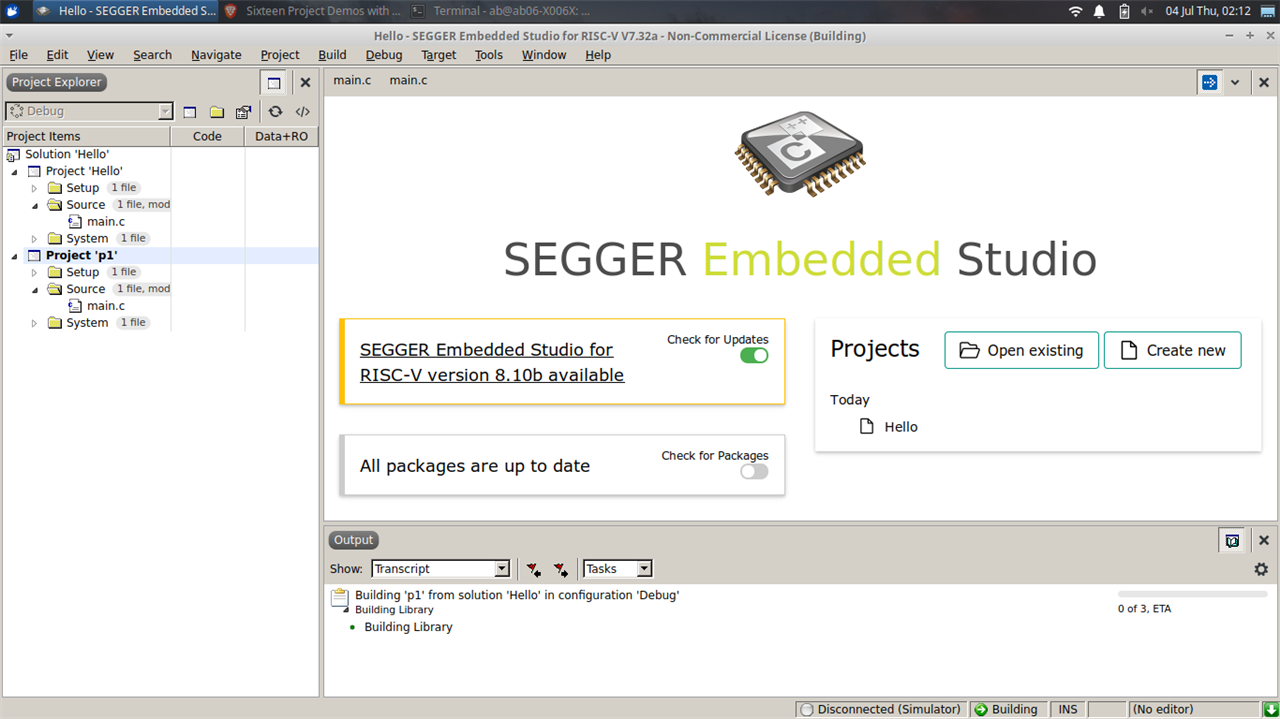
Task: Open the project options icon in explorer toolbar
Action: (243, 112)
